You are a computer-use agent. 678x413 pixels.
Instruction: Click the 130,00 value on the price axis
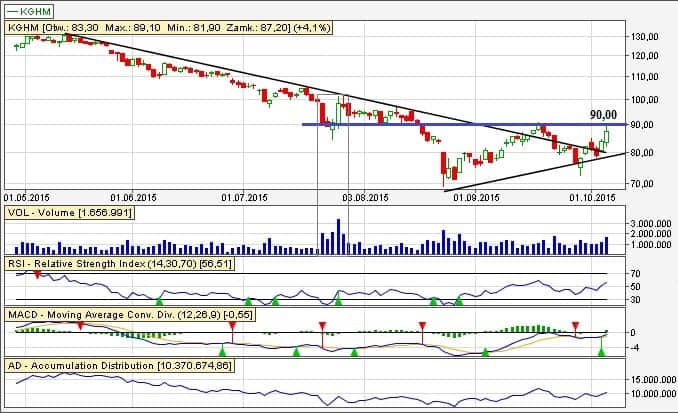(x=645, y=36)
